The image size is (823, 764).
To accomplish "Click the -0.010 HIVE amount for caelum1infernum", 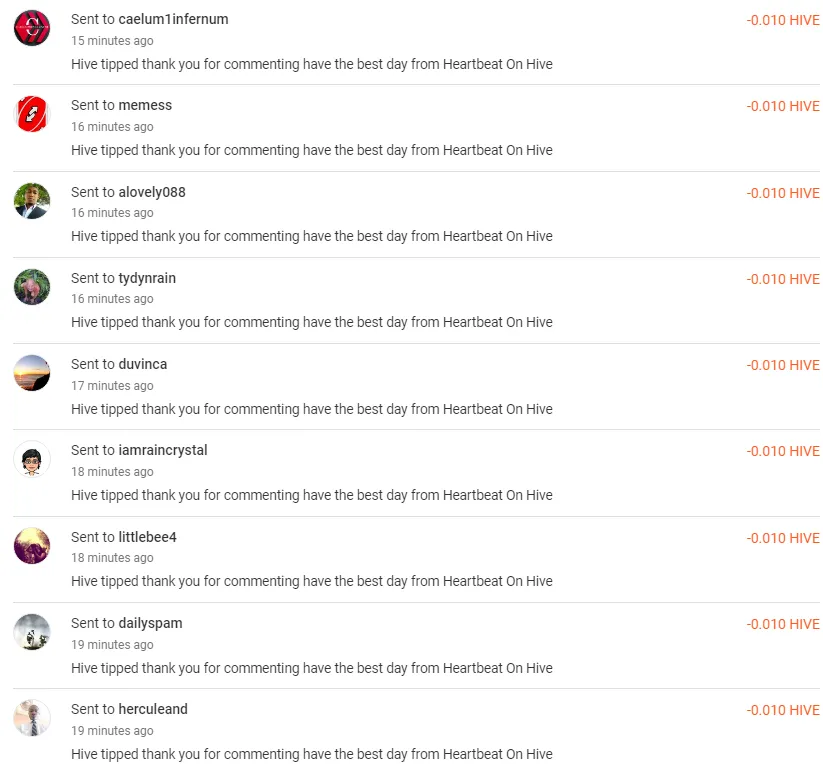I will [x=782, y=20].
